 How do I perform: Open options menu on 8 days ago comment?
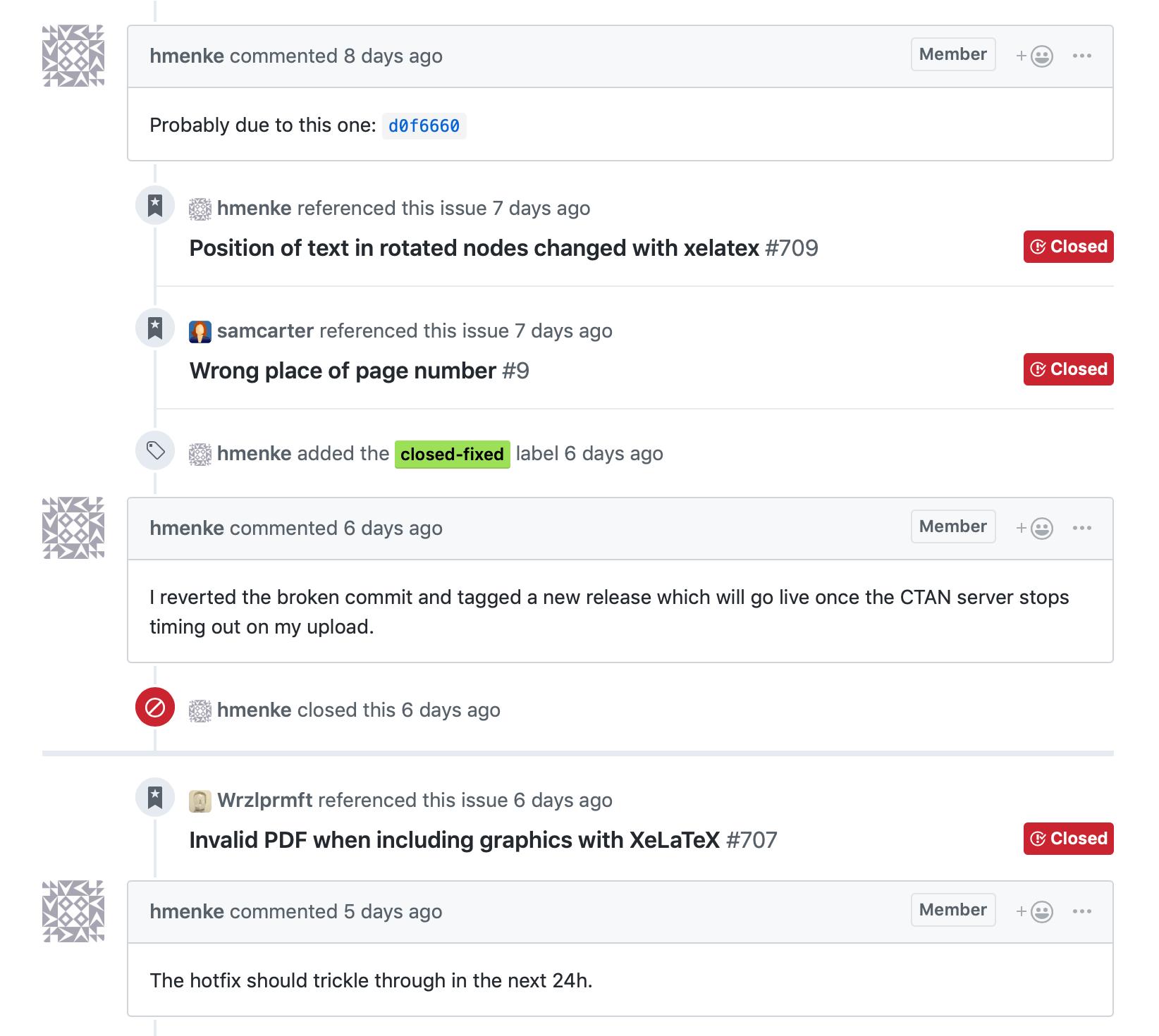[1082, 56]
